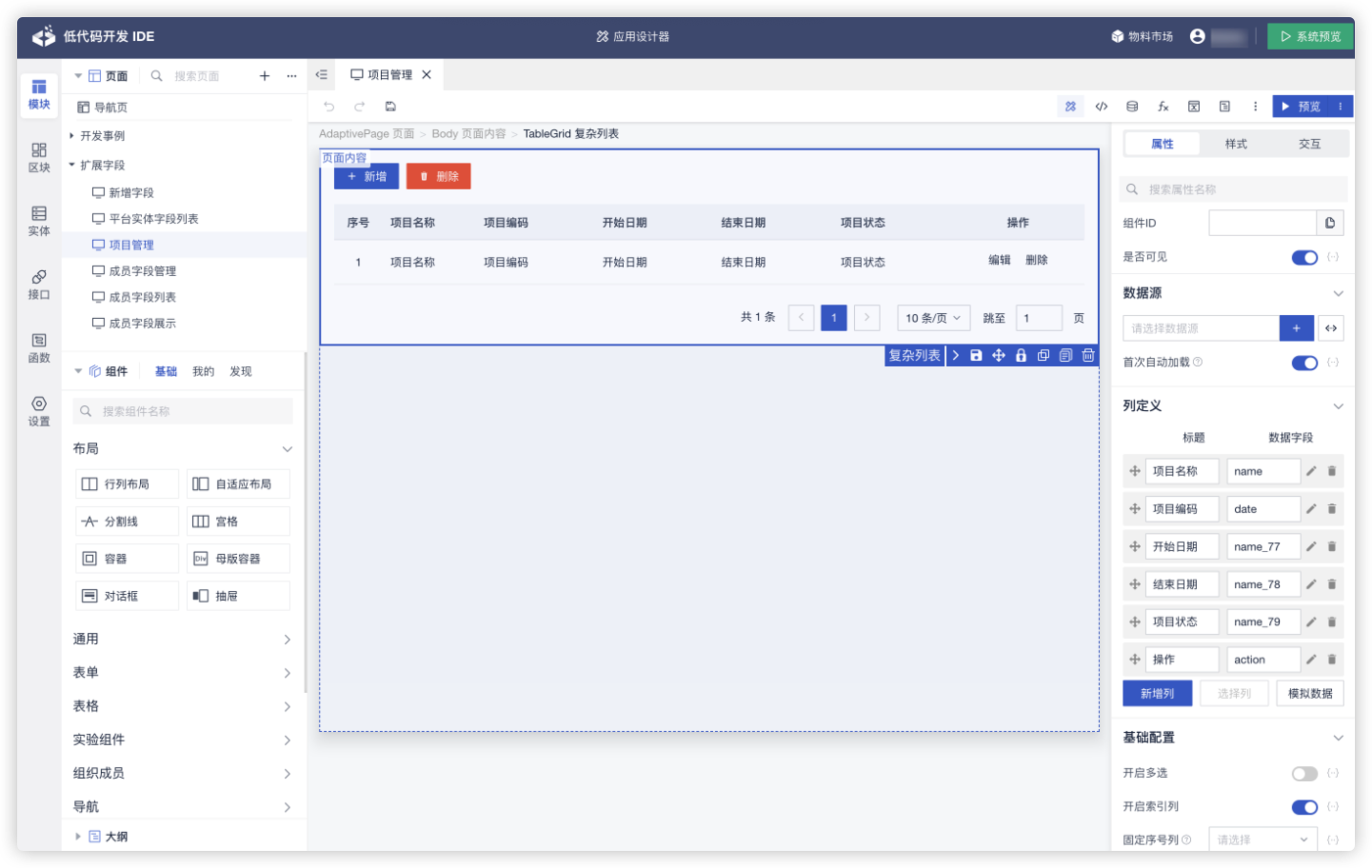Switch to the 样式 tab

click(1236, 144)
